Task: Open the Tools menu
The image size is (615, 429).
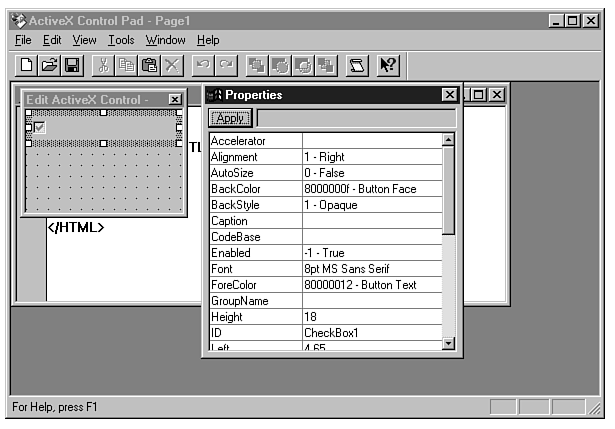Action: click(x=121, y=40)
